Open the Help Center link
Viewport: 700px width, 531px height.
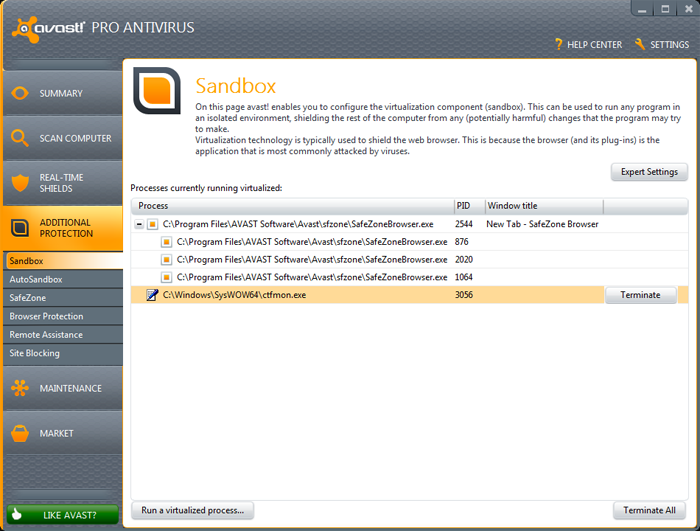[x=588, y=45]
